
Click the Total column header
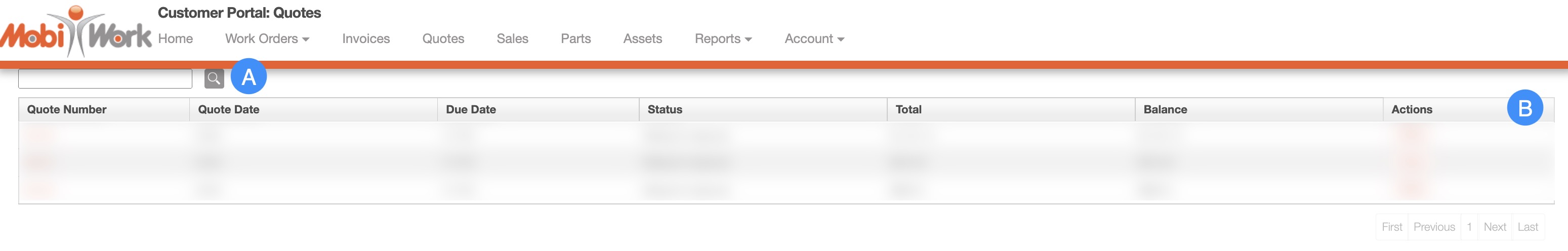908,110
